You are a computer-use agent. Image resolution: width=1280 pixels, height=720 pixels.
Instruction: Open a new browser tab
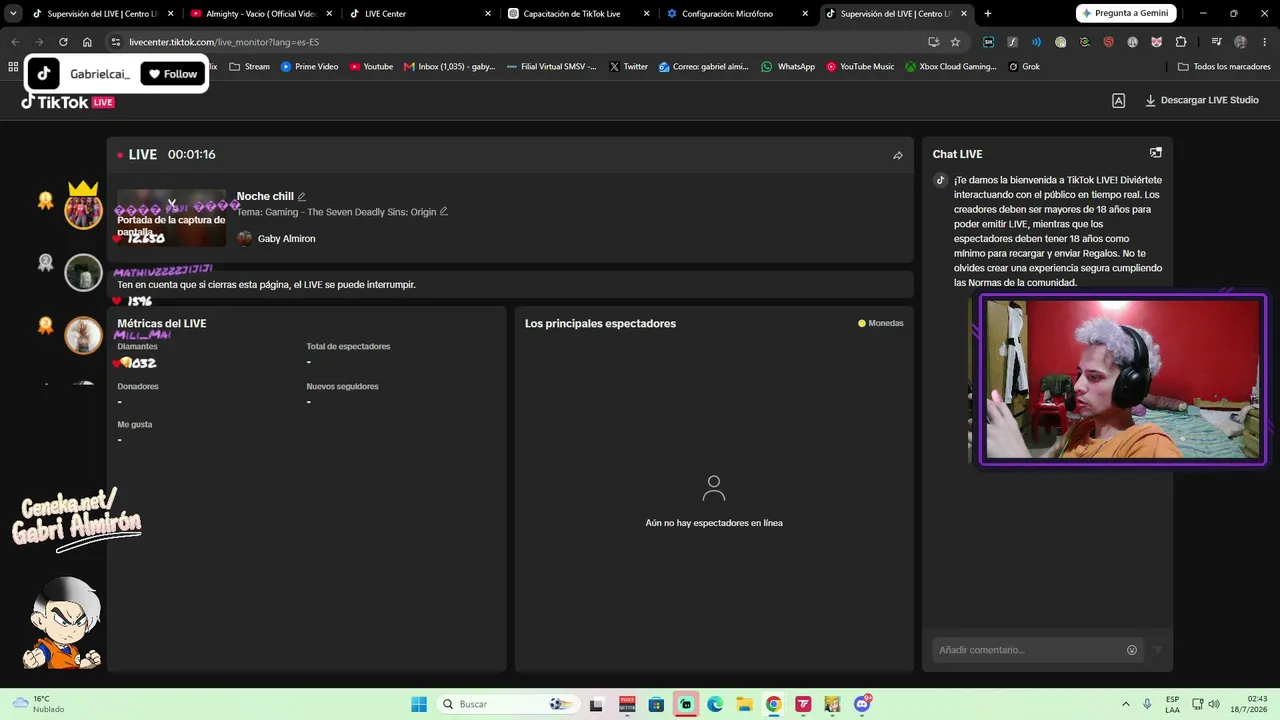click(988, 14)
